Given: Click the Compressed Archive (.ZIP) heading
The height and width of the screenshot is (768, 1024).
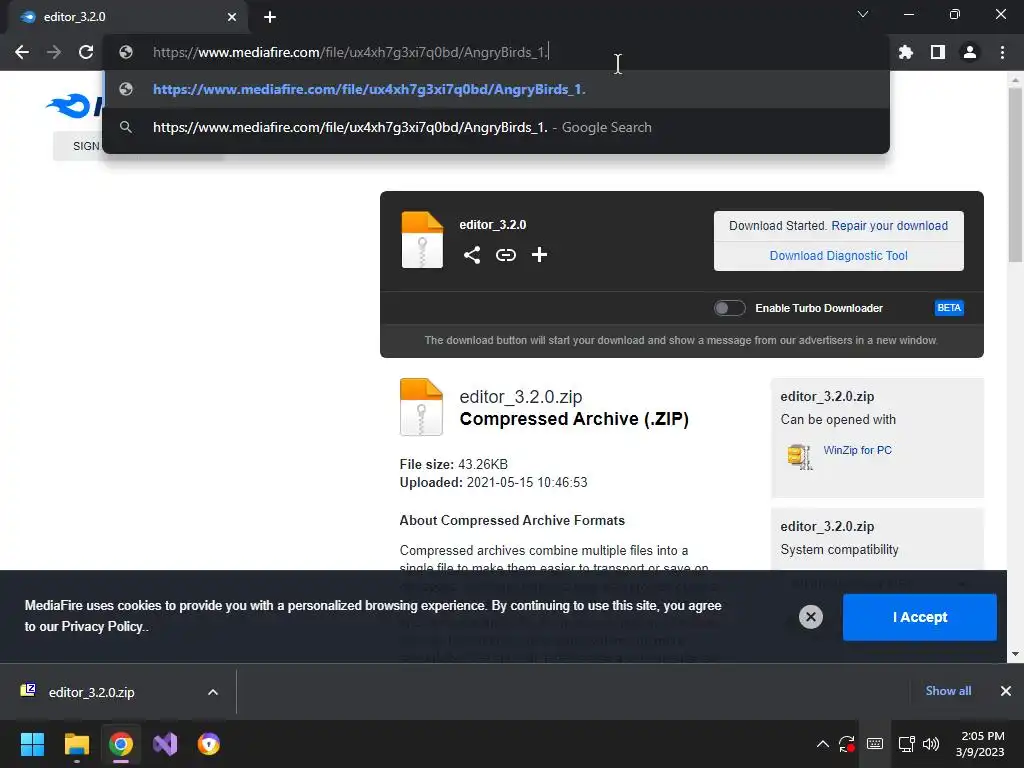Looking at the screenshot, I should pyautogui.click(x=574, y=419).
